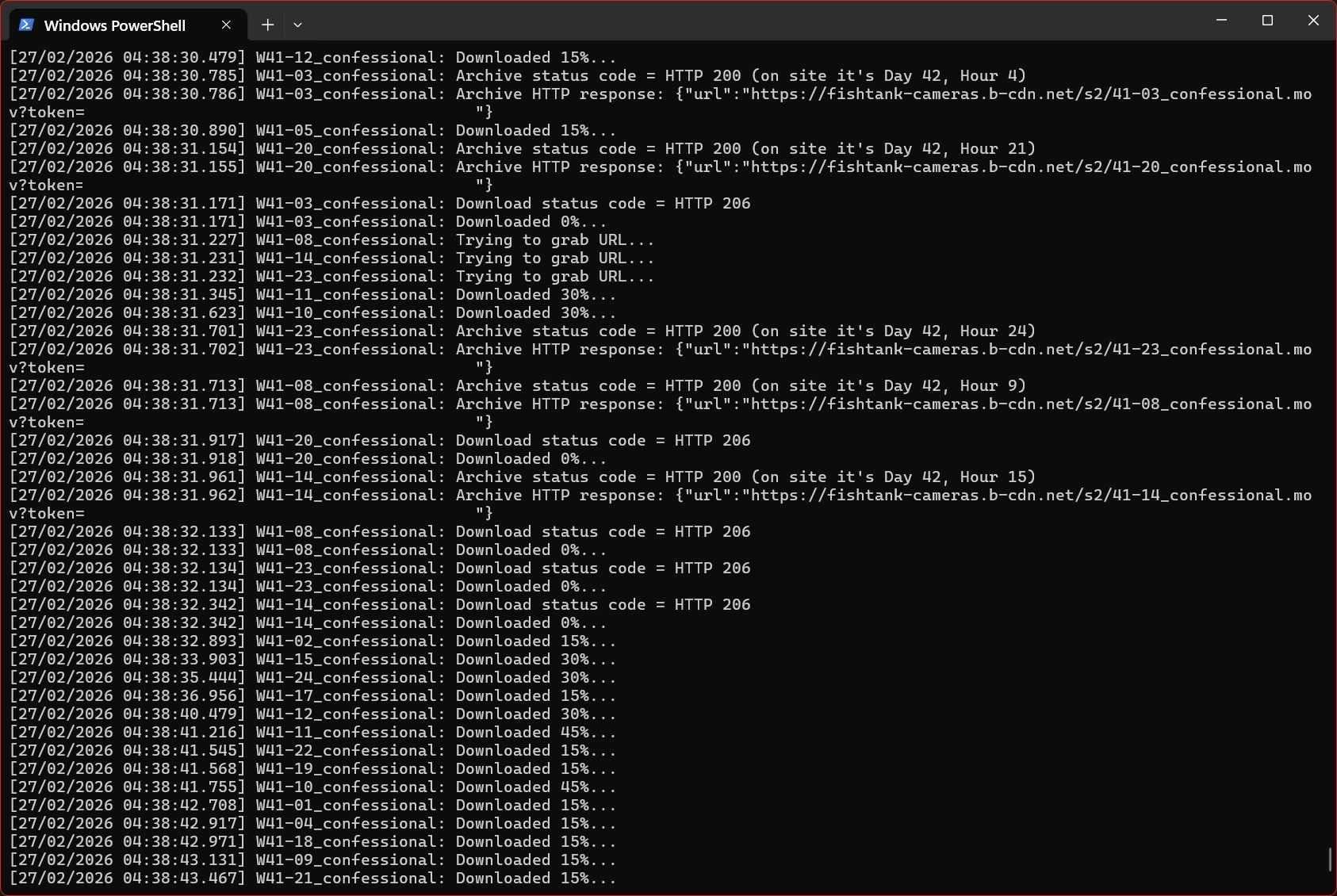Click 'Hour 15)' in the W41-14 archive status line

coord(998,477)
